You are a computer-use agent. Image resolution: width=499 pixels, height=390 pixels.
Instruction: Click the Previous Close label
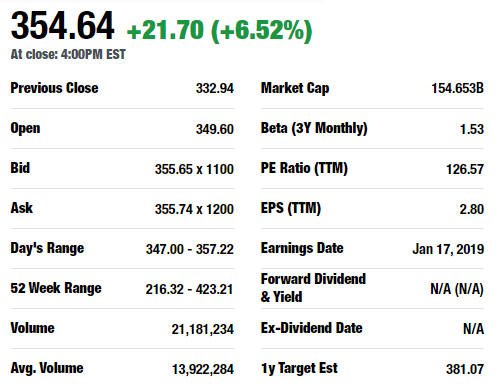tap(54, 88)
